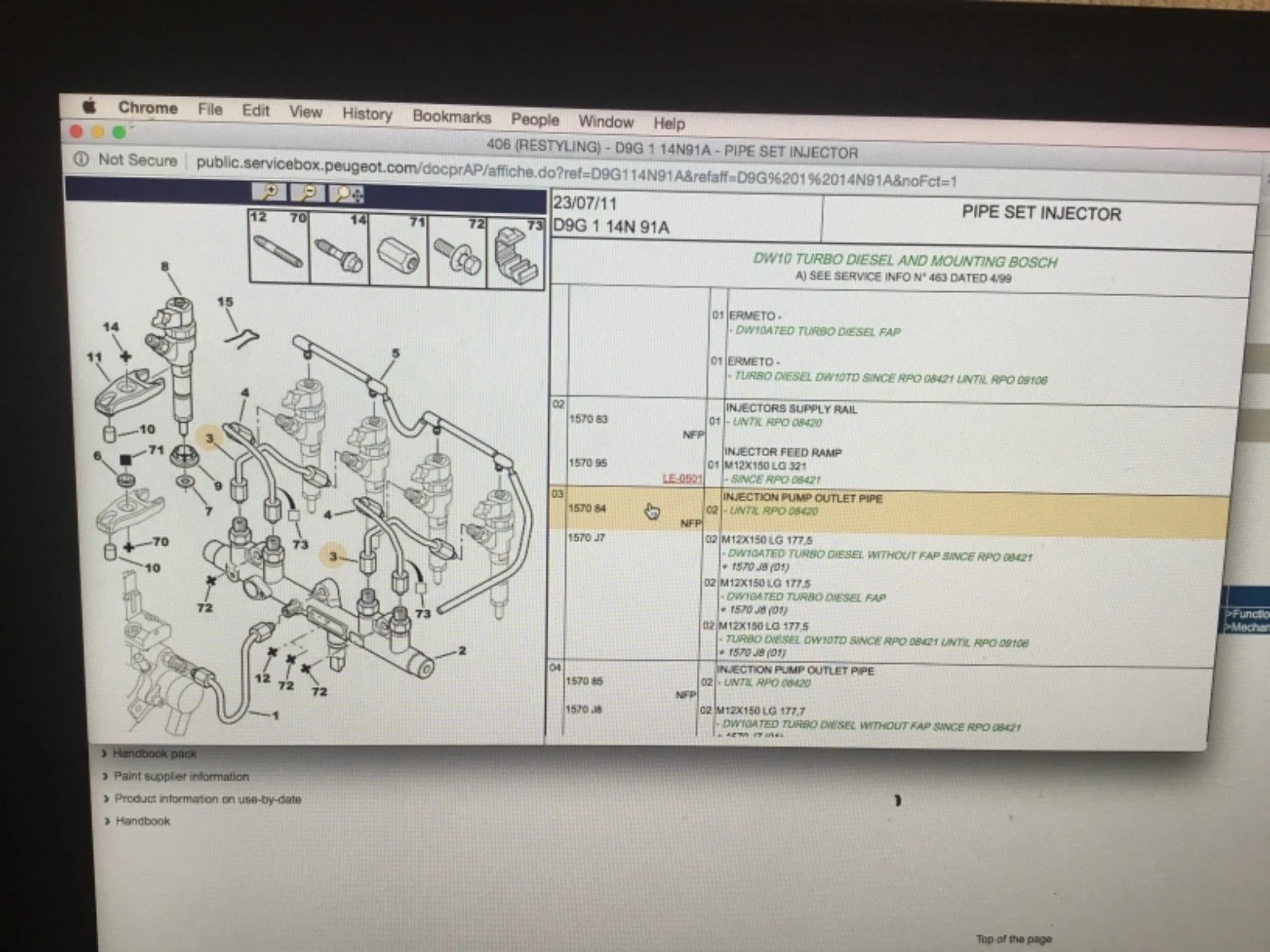
Task: Click the M12X150 LG 321 specification text
Action: pos(766,466)
